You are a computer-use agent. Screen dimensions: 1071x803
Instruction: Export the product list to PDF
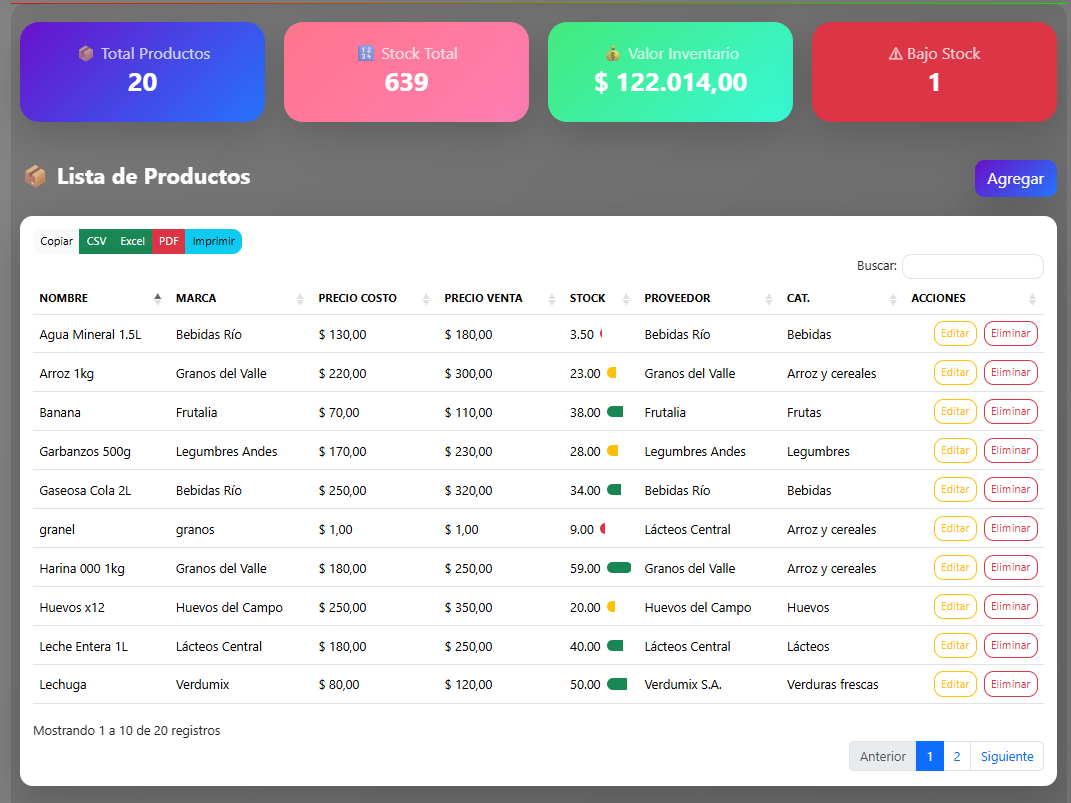[168, 241]
